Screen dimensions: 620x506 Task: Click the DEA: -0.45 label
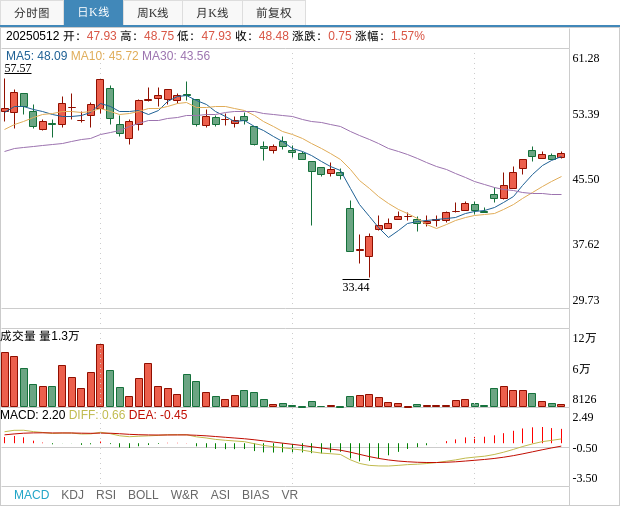point(158,415)
